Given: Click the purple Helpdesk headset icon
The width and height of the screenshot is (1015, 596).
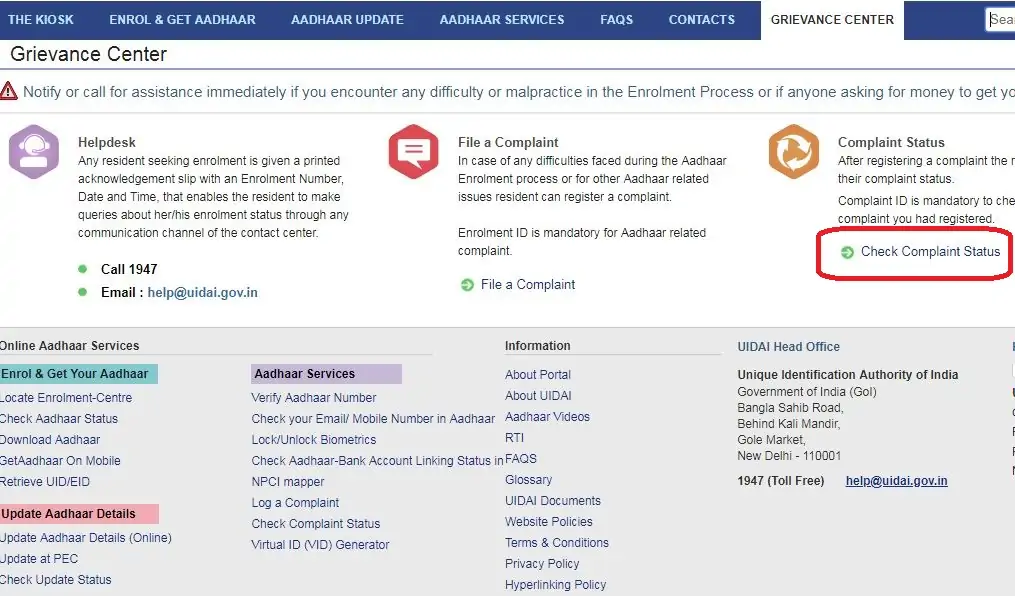Looking at the screenshot, I should tap(34, 152).
